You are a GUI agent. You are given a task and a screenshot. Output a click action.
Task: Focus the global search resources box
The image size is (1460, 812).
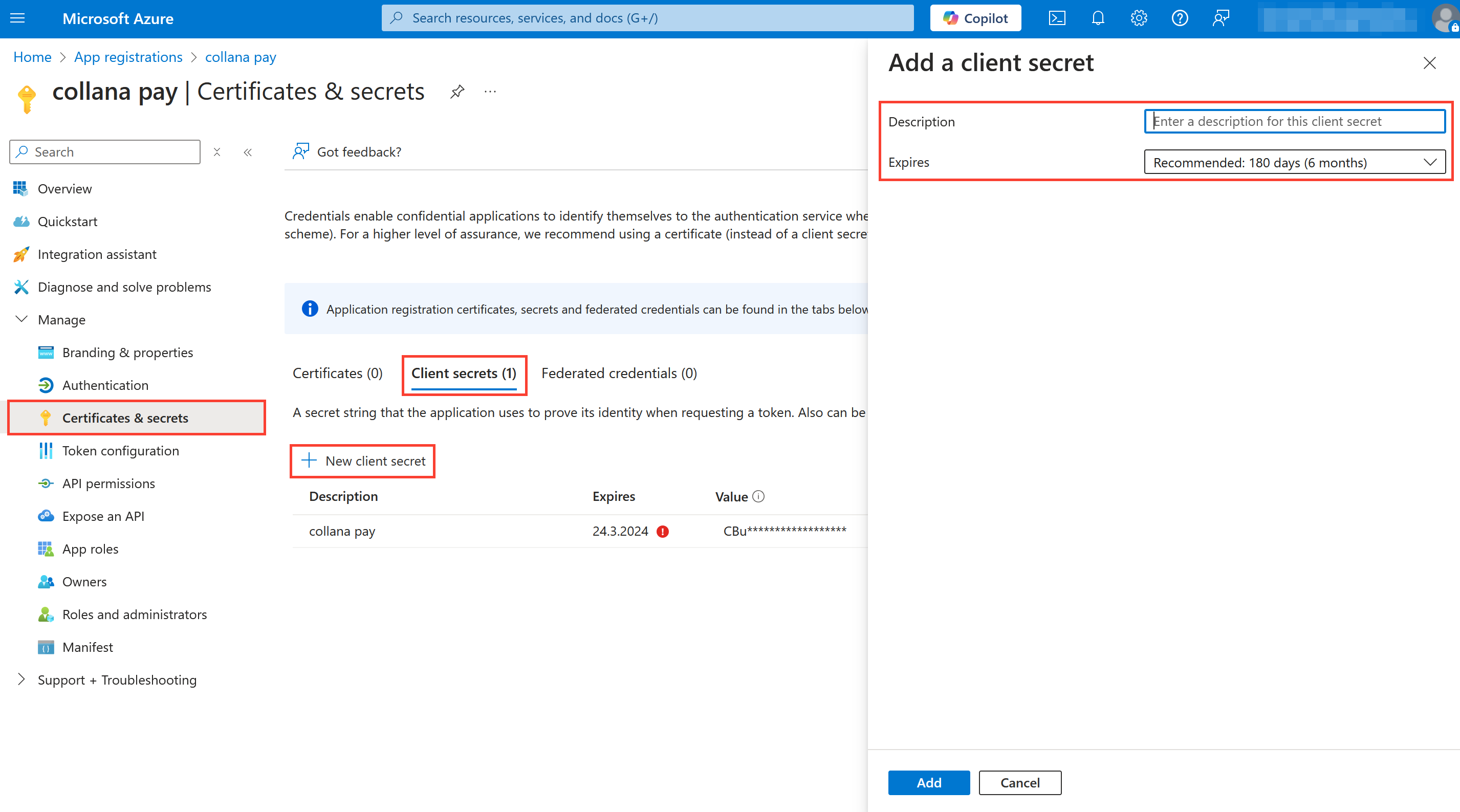647,18
